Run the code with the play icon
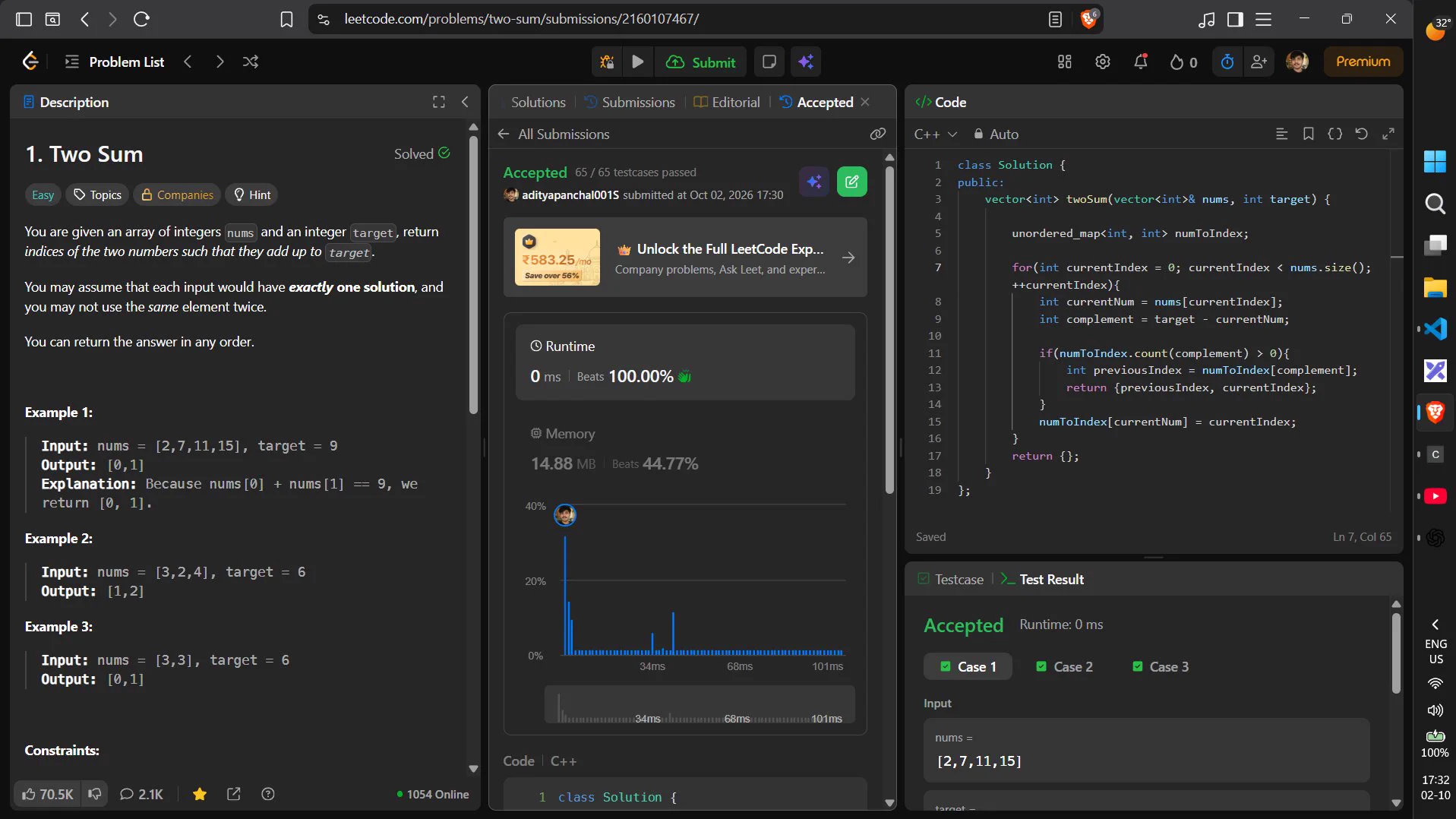Screen dimensions: 1456x819 coord(638,62)
